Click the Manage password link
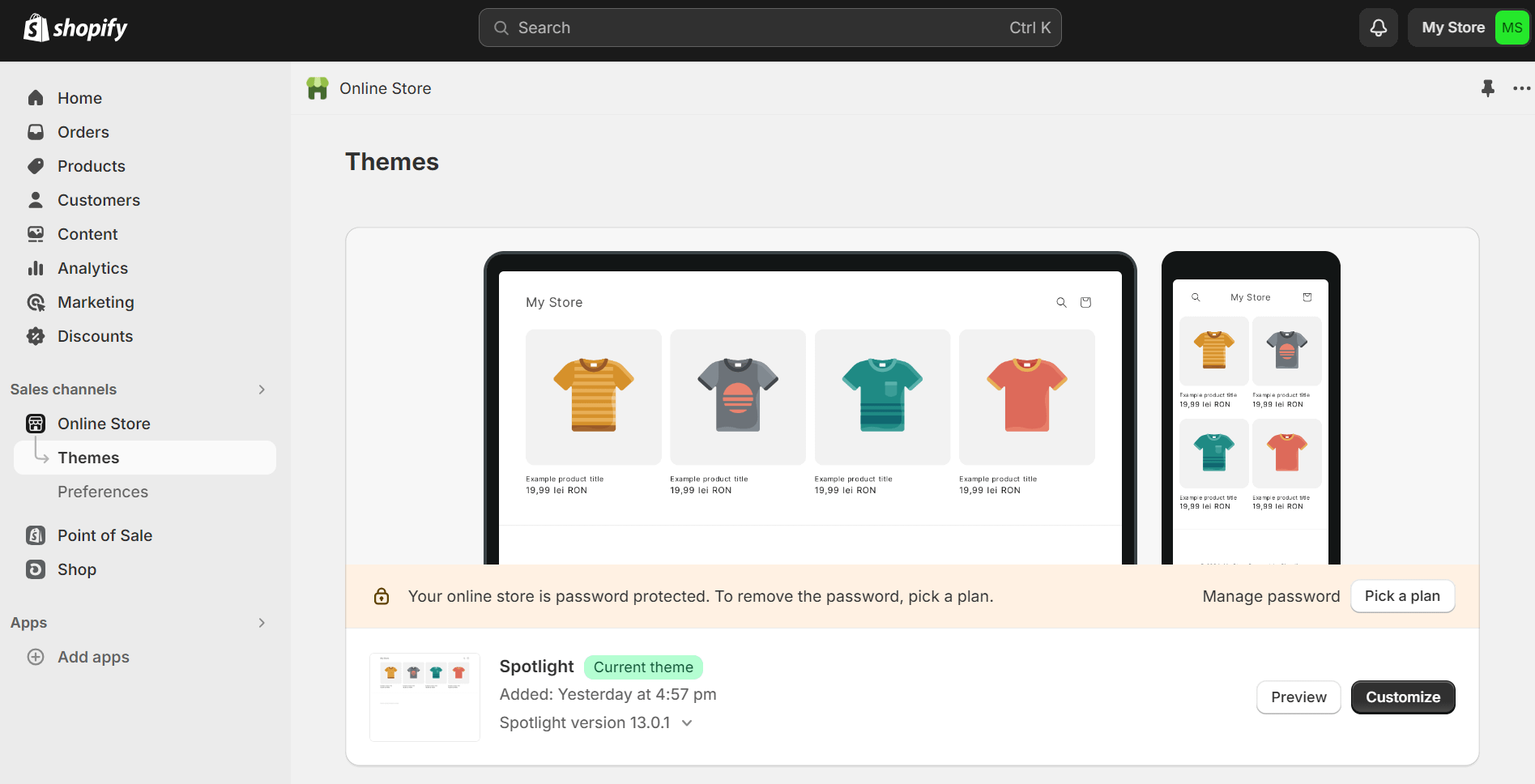 tap(1270, 596)
